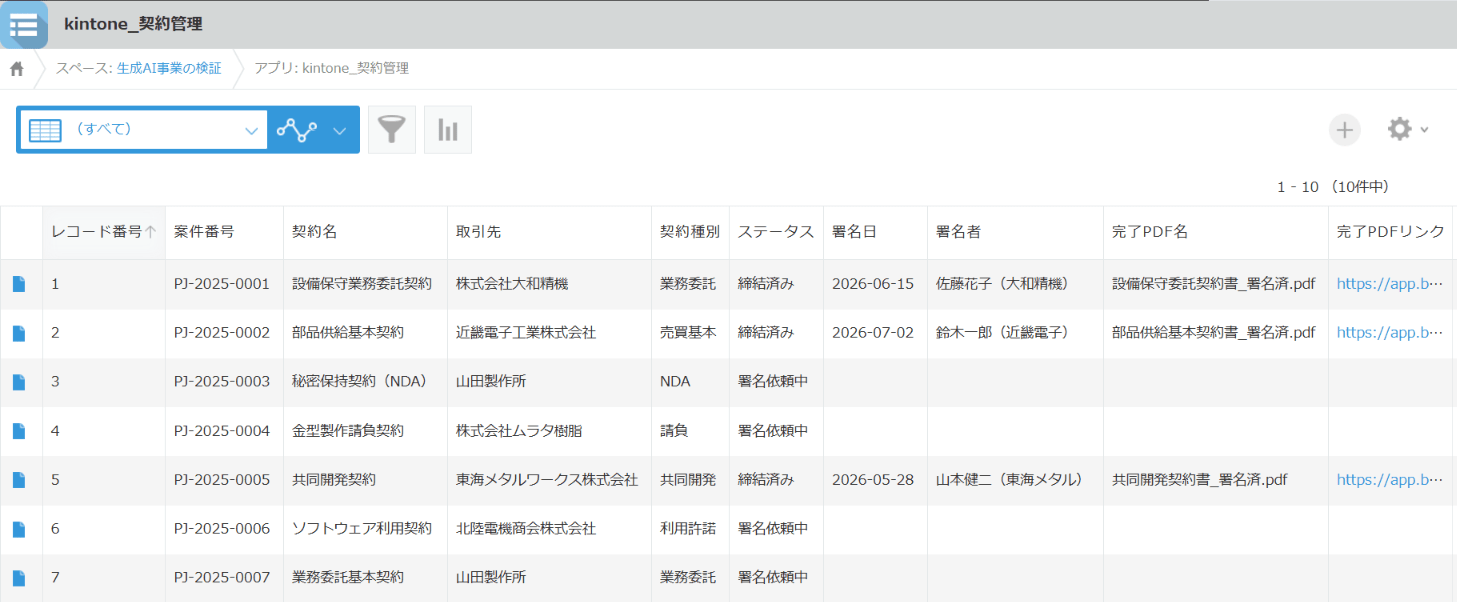Click signer 山本健二（東海メタル）
This screenshot has width=1457, height=602.
coord(1010,480)
